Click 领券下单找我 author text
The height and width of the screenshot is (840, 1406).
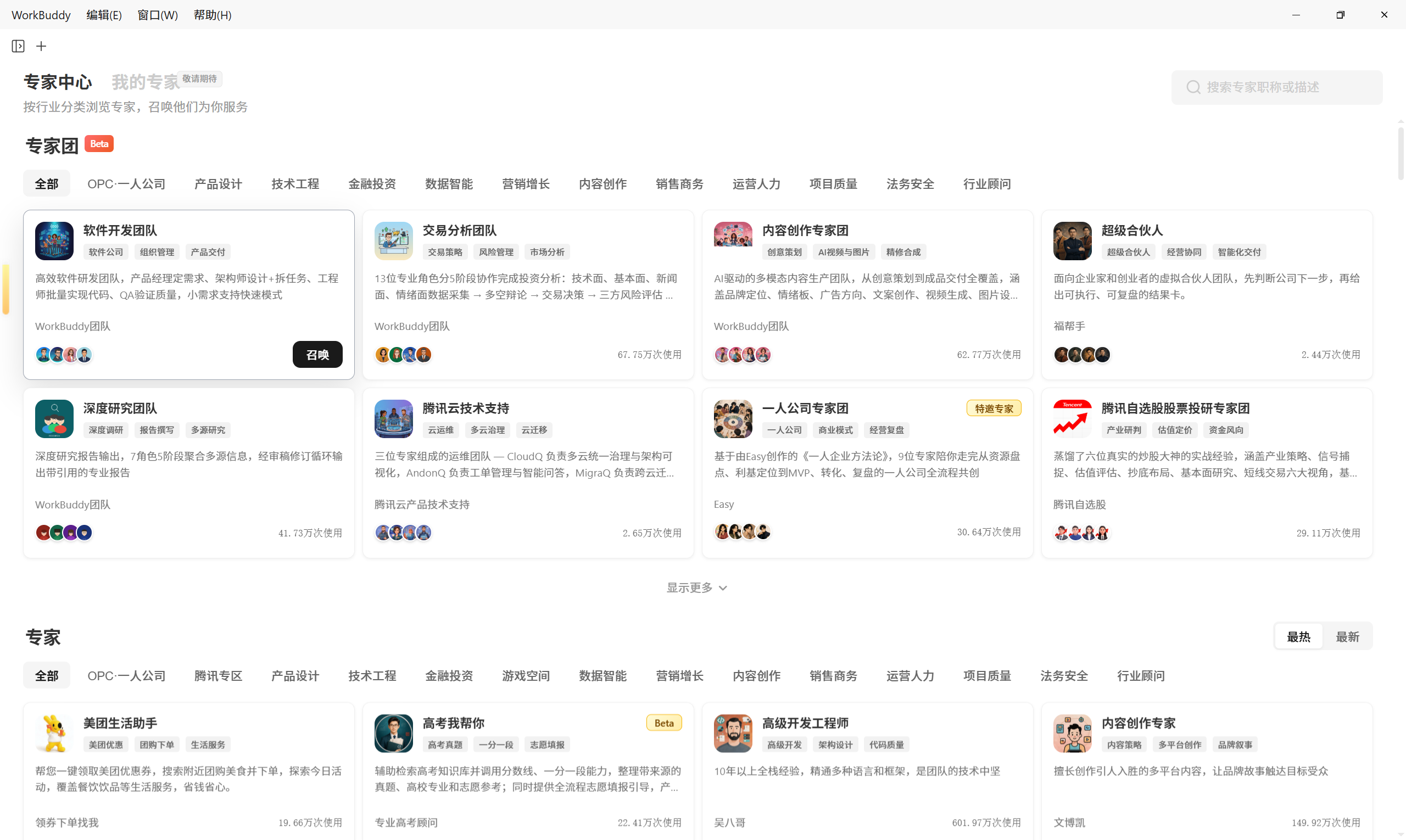coord(67,822)
